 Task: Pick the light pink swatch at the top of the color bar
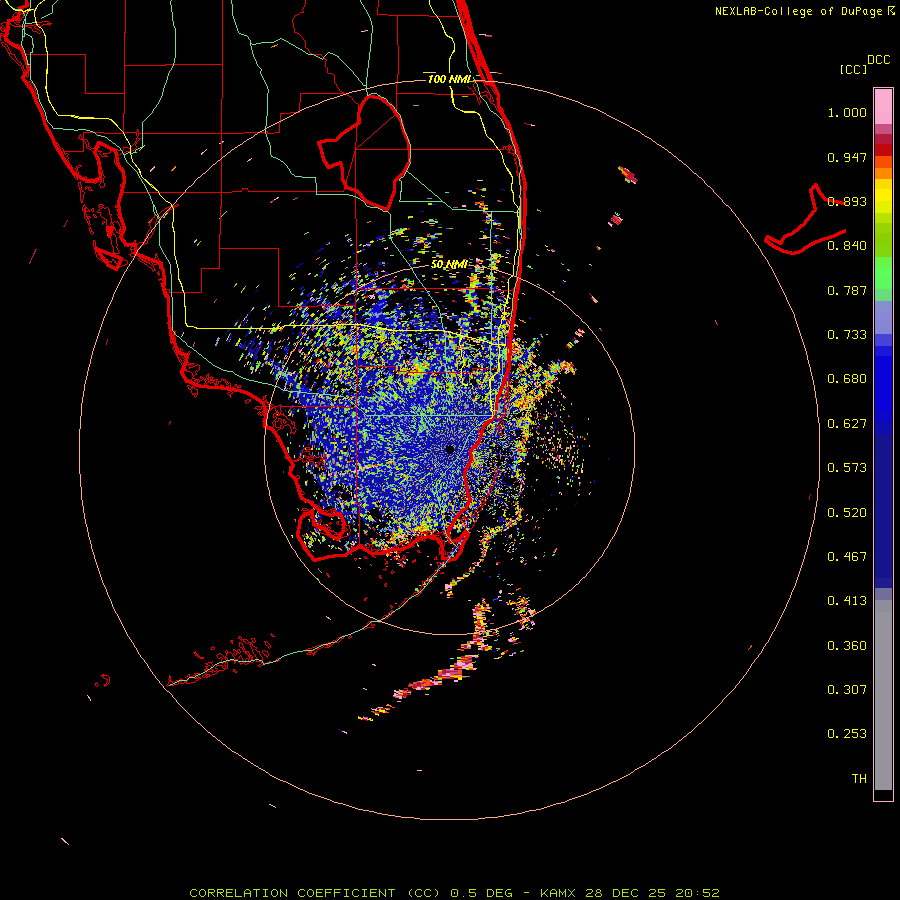coord(883,107)
